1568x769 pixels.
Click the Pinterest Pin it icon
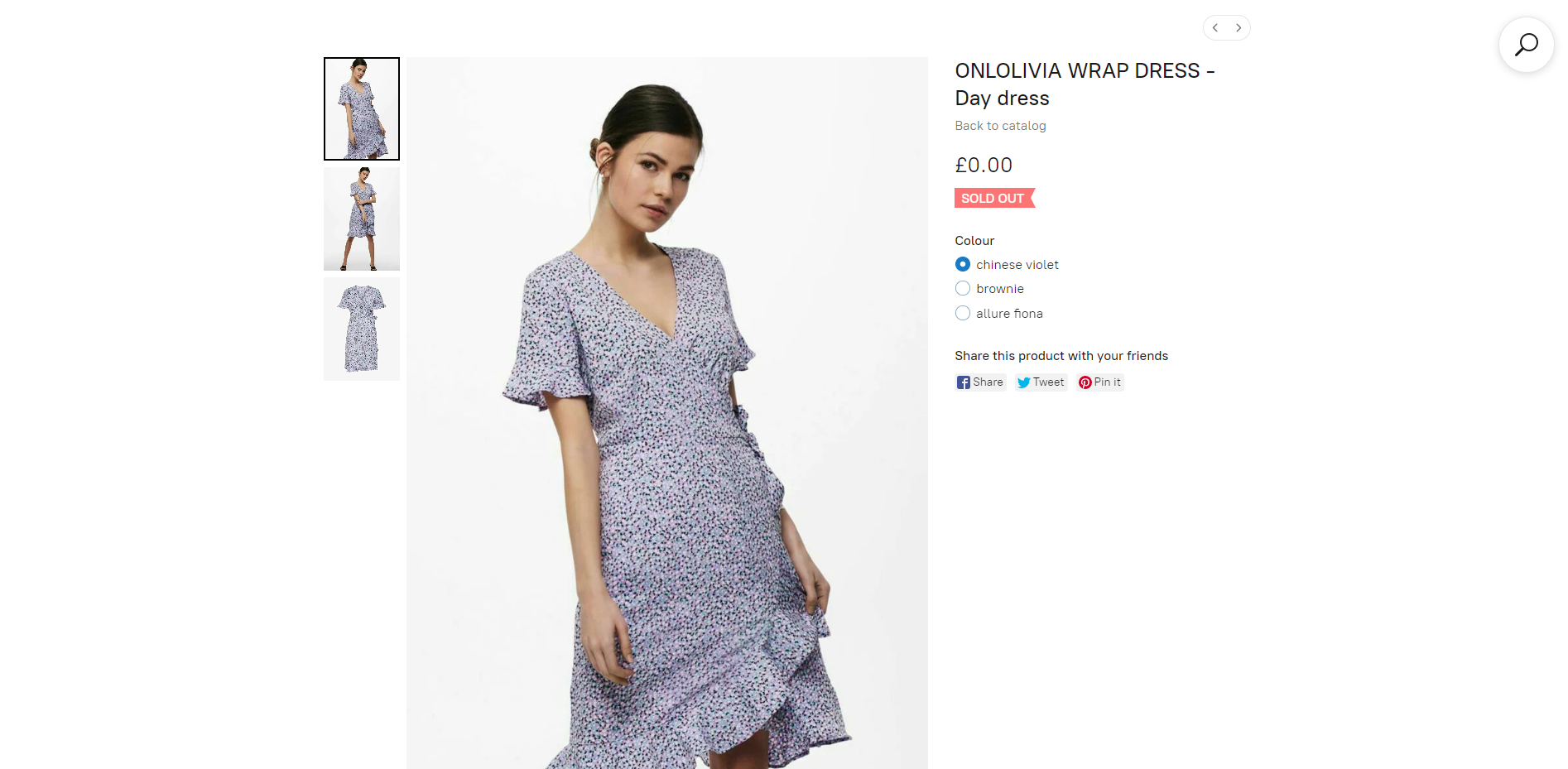tap(1085, 382)
